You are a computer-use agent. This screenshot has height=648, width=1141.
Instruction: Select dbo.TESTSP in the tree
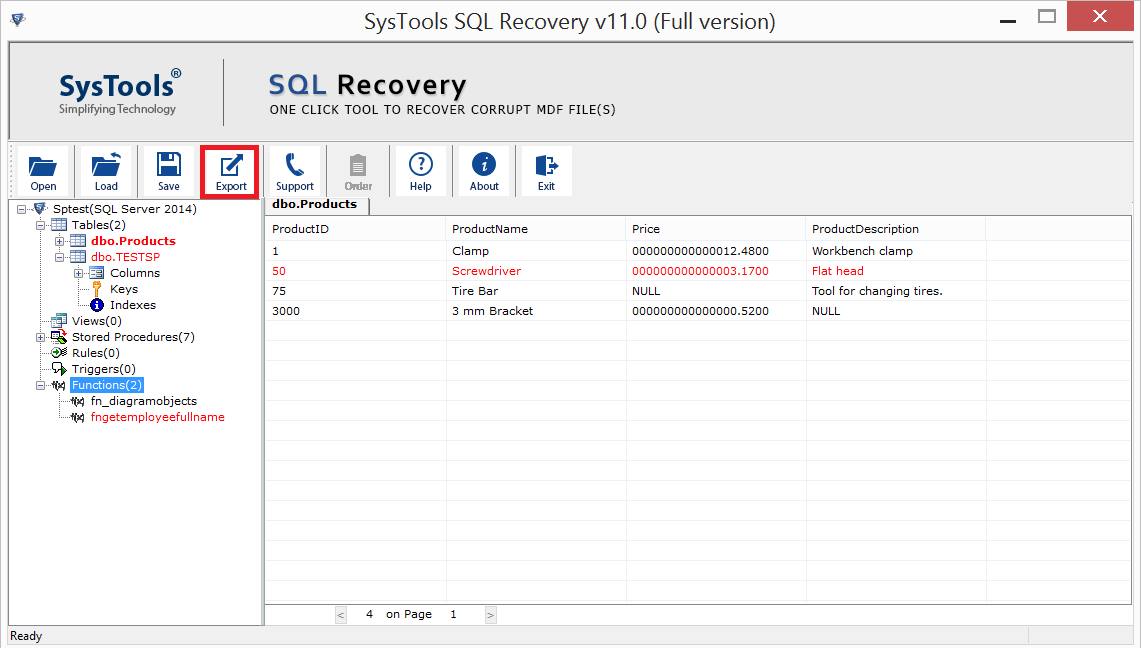[125, 257]
